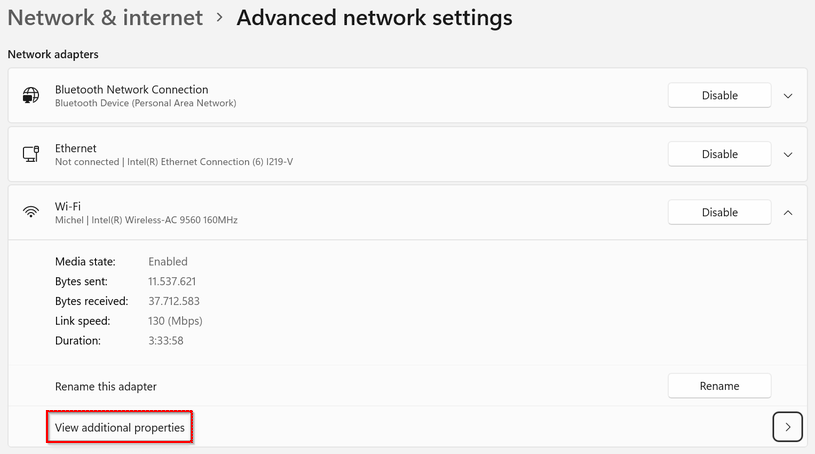
Task: Disable the Bluetooth Network Connection adapter
Action: pyautogui.click(x=719, y=96)
